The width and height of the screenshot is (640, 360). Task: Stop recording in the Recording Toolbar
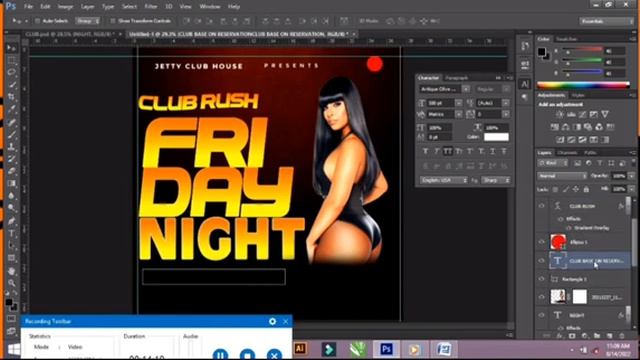click(x=247, y=355)
